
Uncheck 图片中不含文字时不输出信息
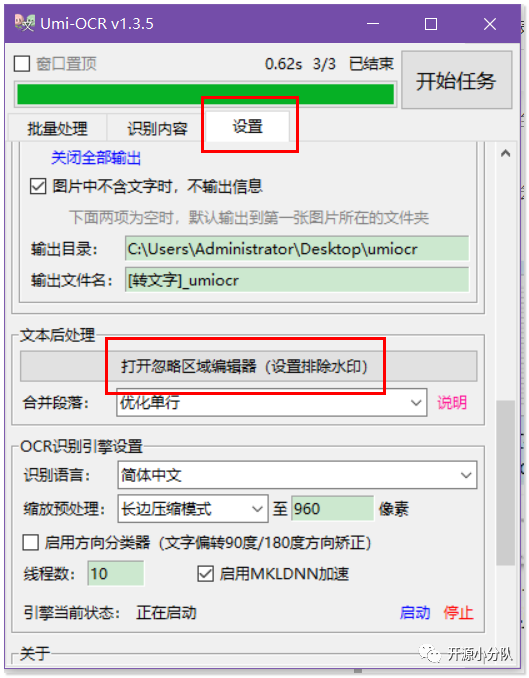click(x=38, y=186)
